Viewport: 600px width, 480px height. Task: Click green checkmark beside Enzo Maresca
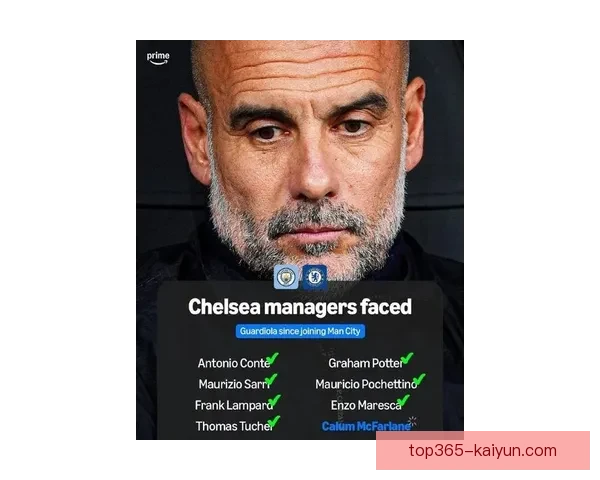[x=403, y=401]
